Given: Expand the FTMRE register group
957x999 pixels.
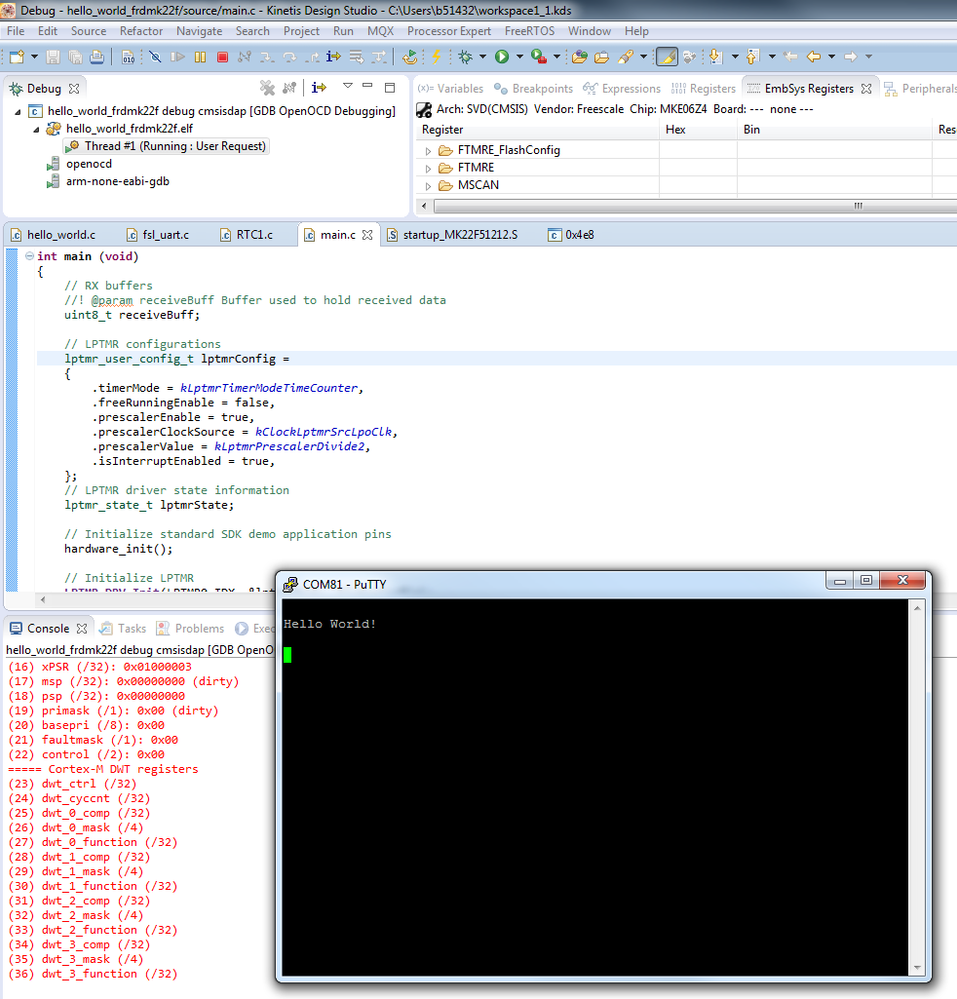Looking at the screenshot, I should 428,168.
